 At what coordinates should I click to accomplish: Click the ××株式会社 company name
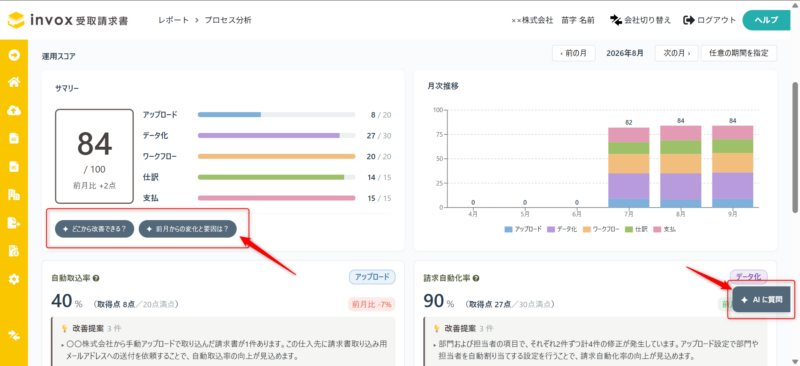(x=532, y=20)
